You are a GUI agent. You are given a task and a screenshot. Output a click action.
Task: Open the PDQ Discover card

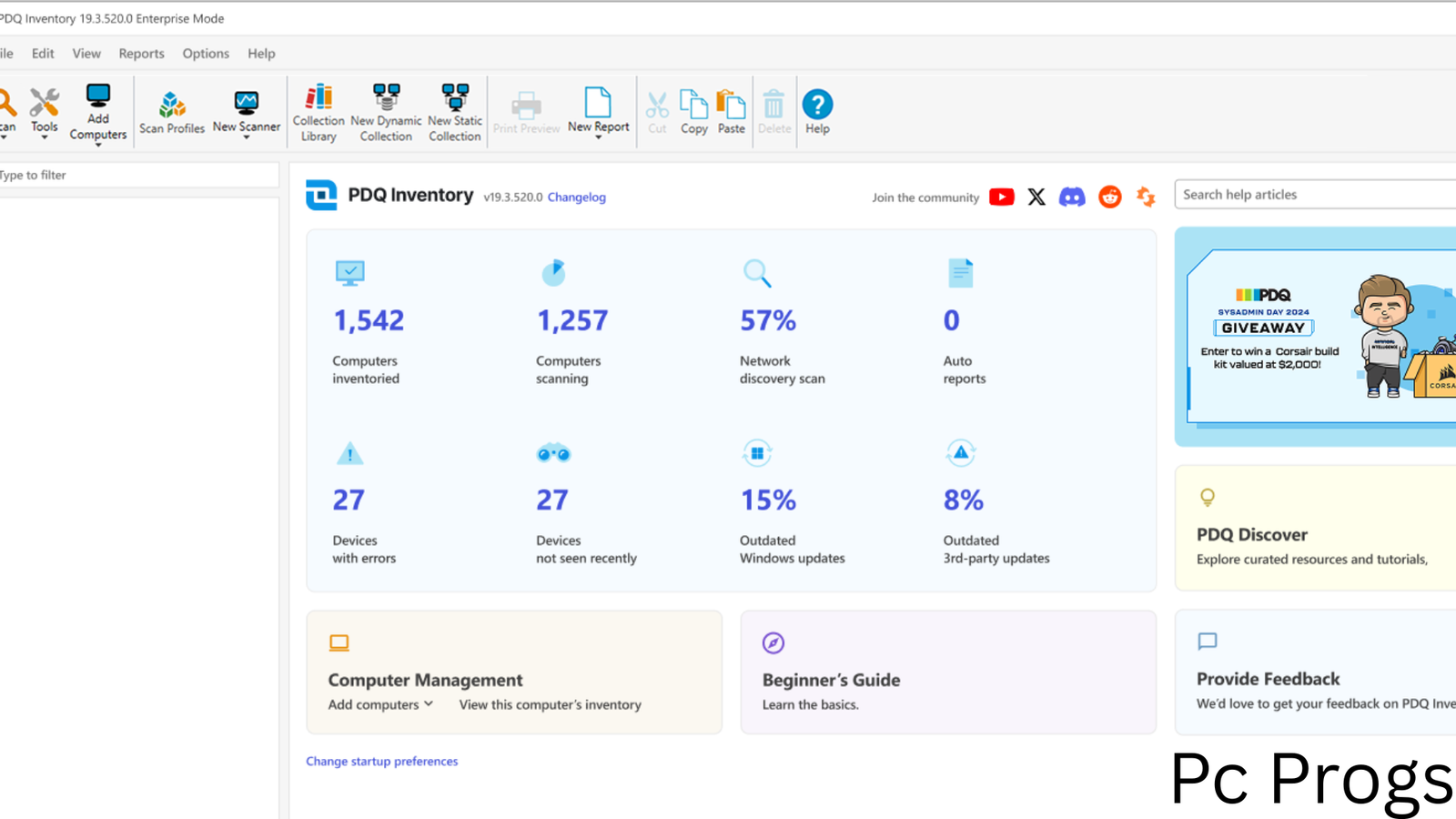(1316, 528)
